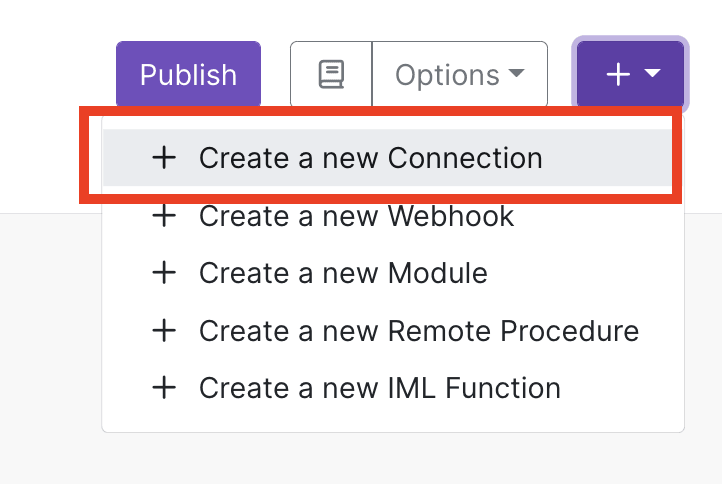Click plus icon beside Create a new Connection

(163, 158)
